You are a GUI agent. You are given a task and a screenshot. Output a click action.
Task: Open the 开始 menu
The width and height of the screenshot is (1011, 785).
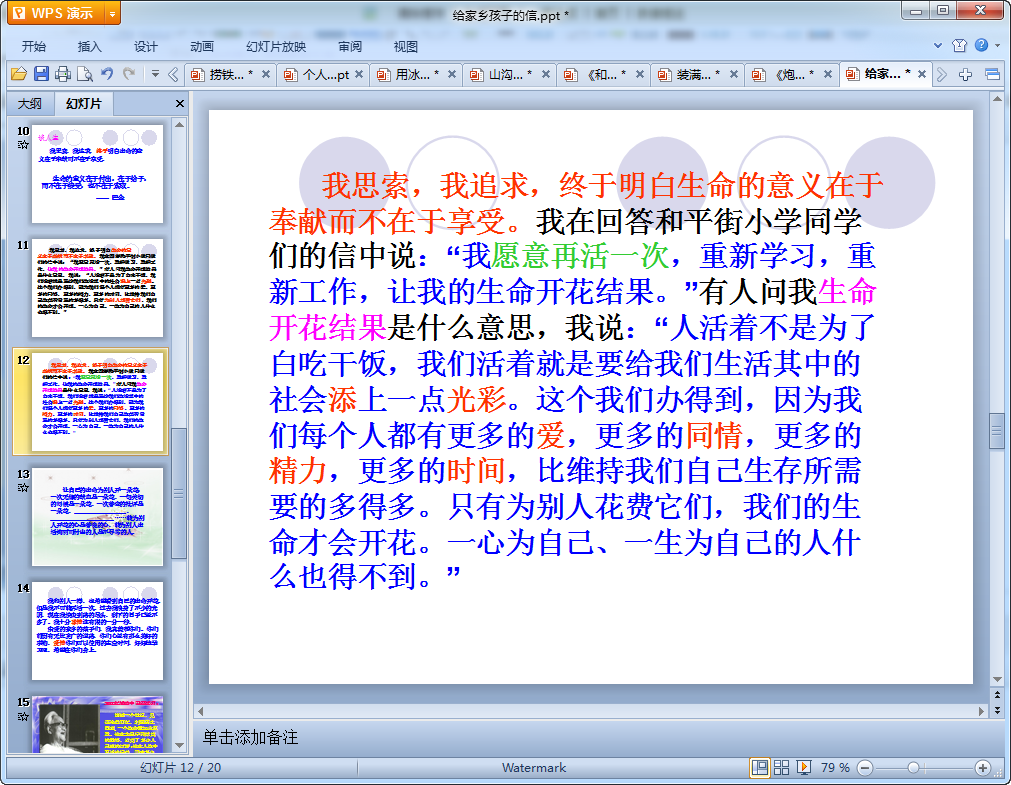pyautogui.click(x=34, y=46)
